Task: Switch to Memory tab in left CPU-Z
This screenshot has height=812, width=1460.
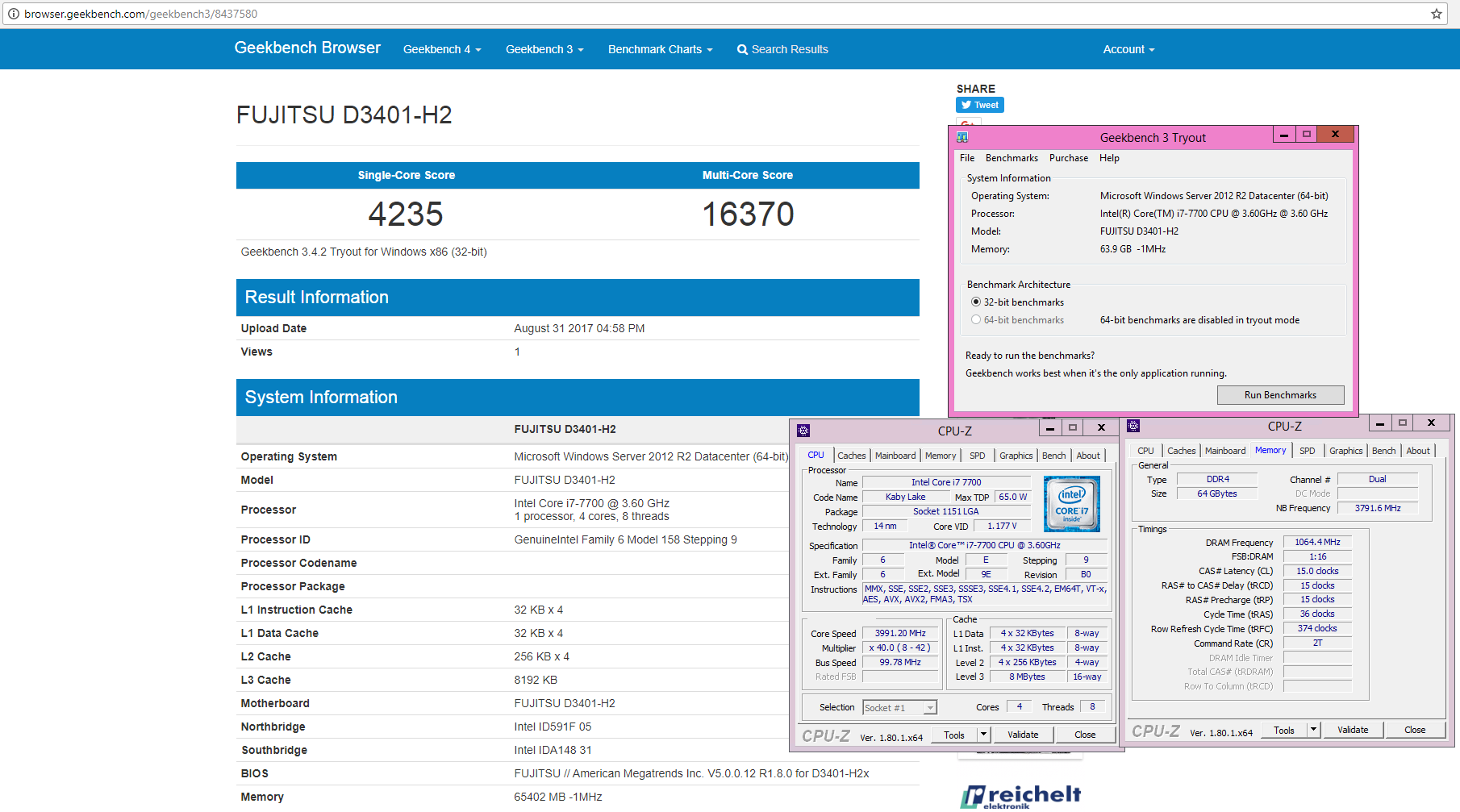Action: tap(941, 456)
